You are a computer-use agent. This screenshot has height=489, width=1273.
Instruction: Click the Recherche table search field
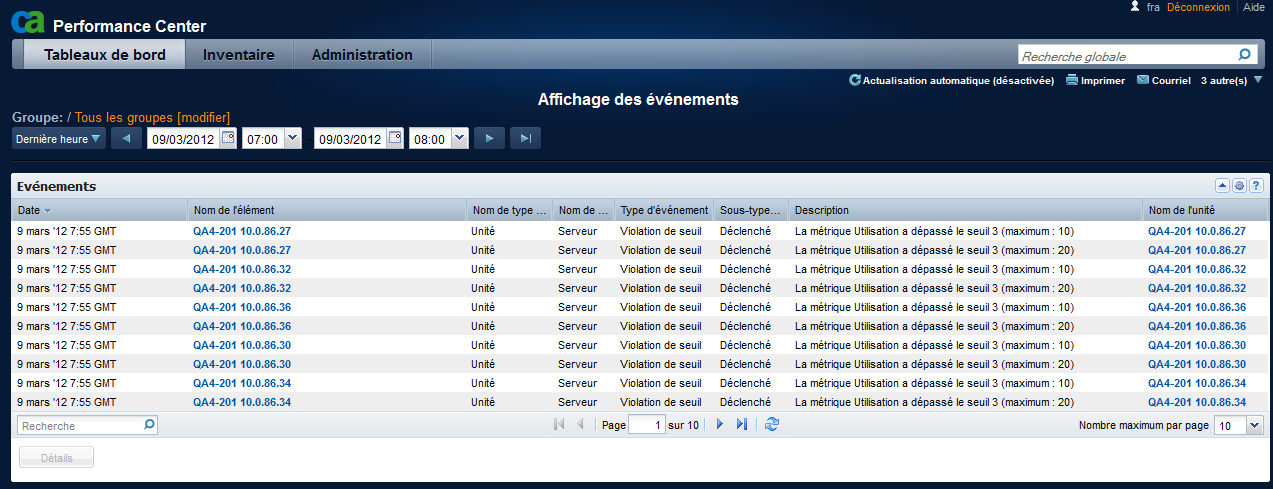point(80,426)
